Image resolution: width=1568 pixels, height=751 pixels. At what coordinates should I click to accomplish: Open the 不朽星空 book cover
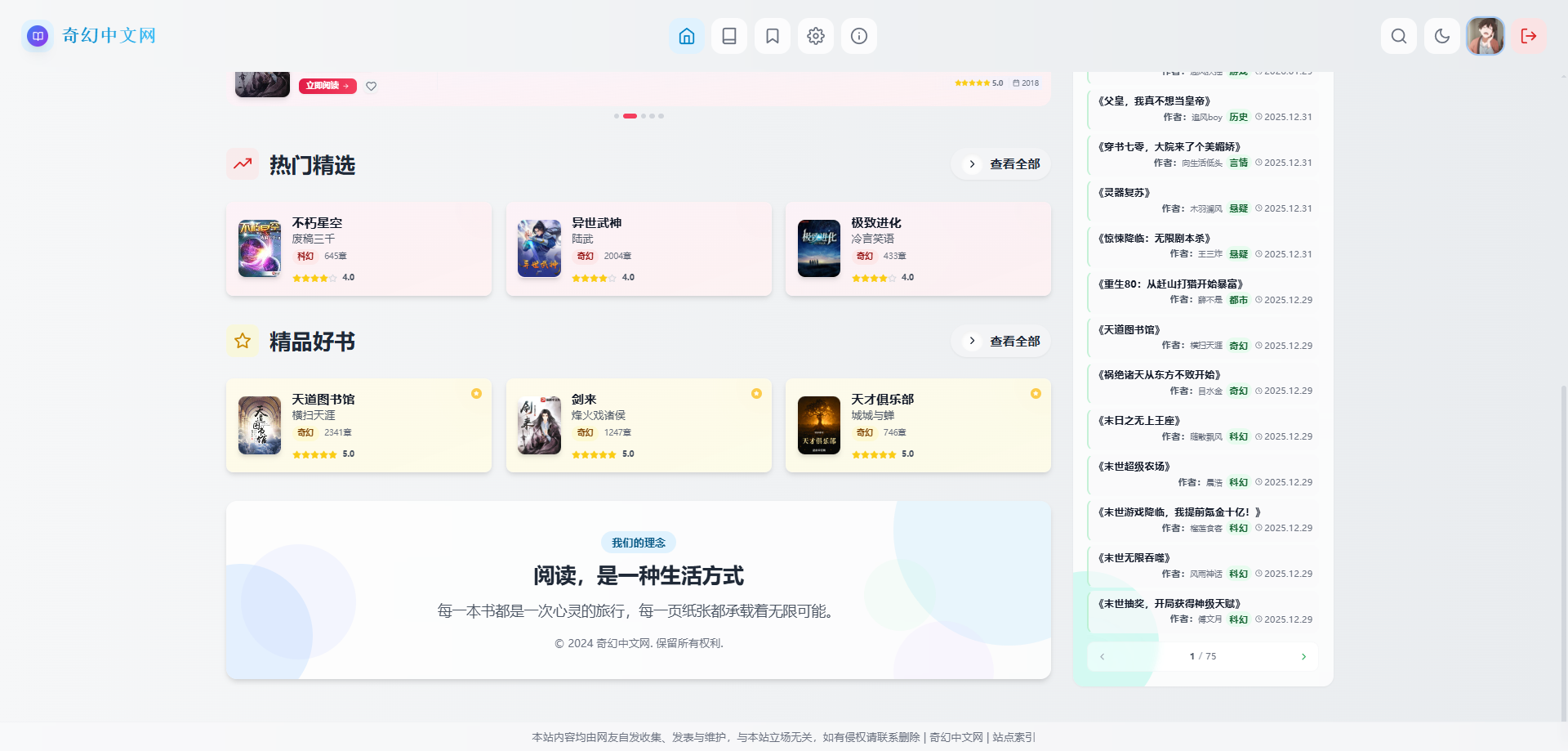[x=260, y=248]
